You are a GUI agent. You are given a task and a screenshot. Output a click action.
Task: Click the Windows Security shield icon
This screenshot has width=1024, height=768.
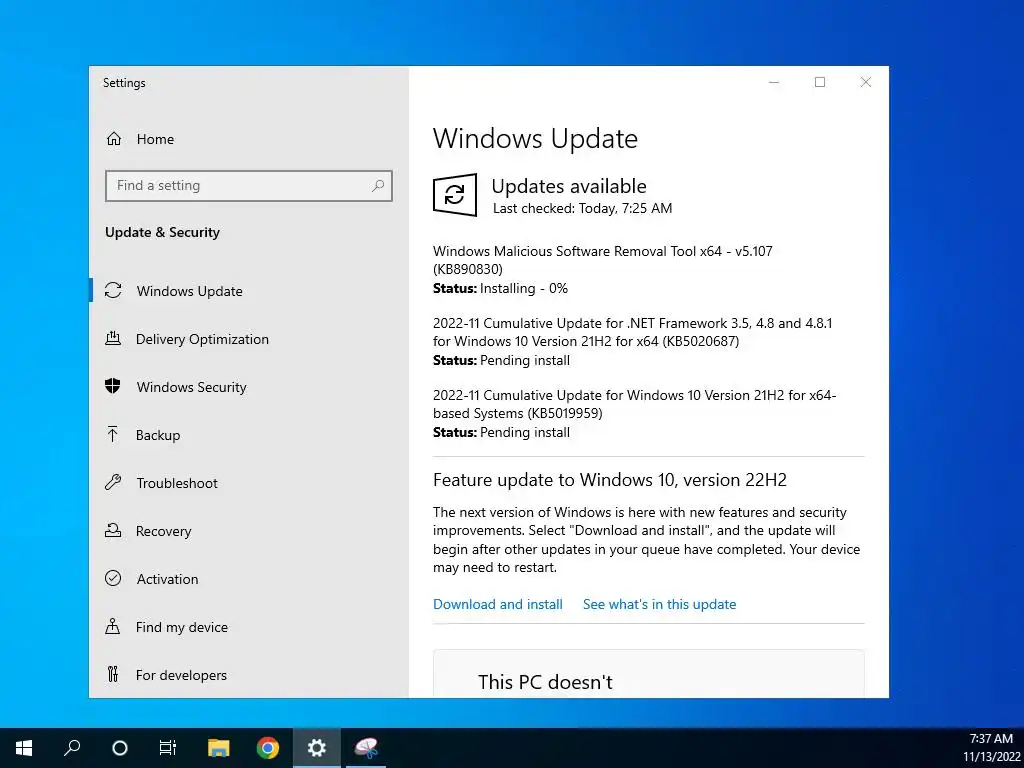113,386
